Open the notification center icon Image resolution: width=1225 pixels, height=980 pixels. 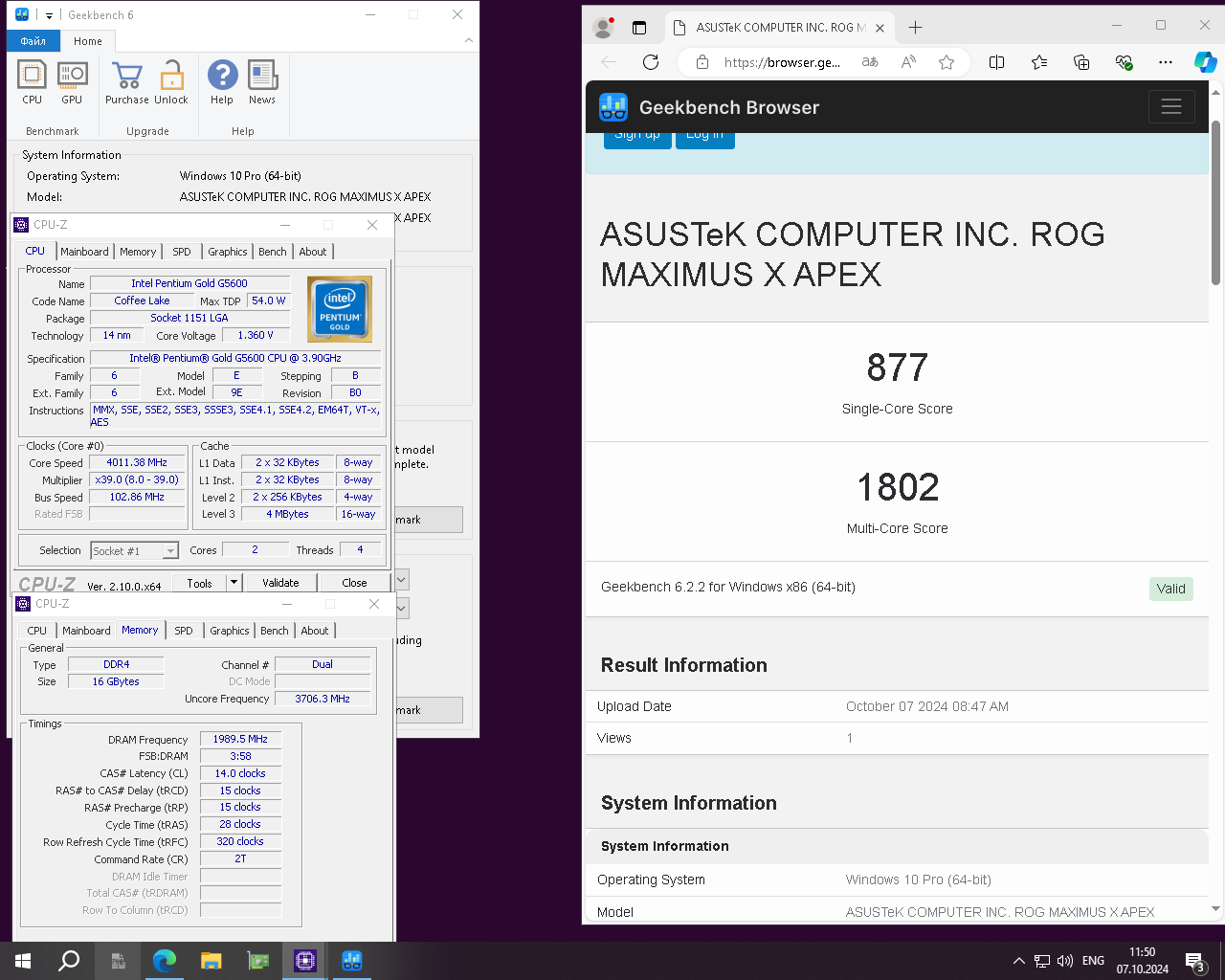point(1195,961)
